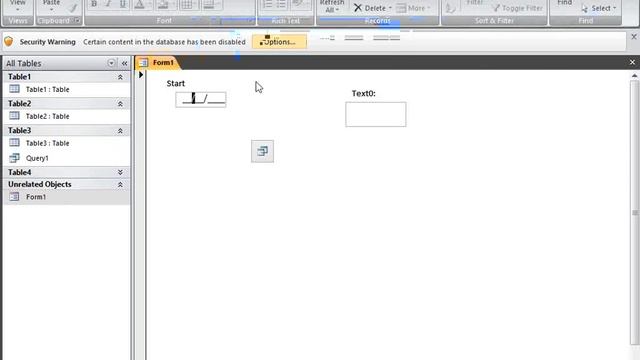Collapse the Table2 group
Viewport: 640px width, 360px height.
click(x=120, y=104)
